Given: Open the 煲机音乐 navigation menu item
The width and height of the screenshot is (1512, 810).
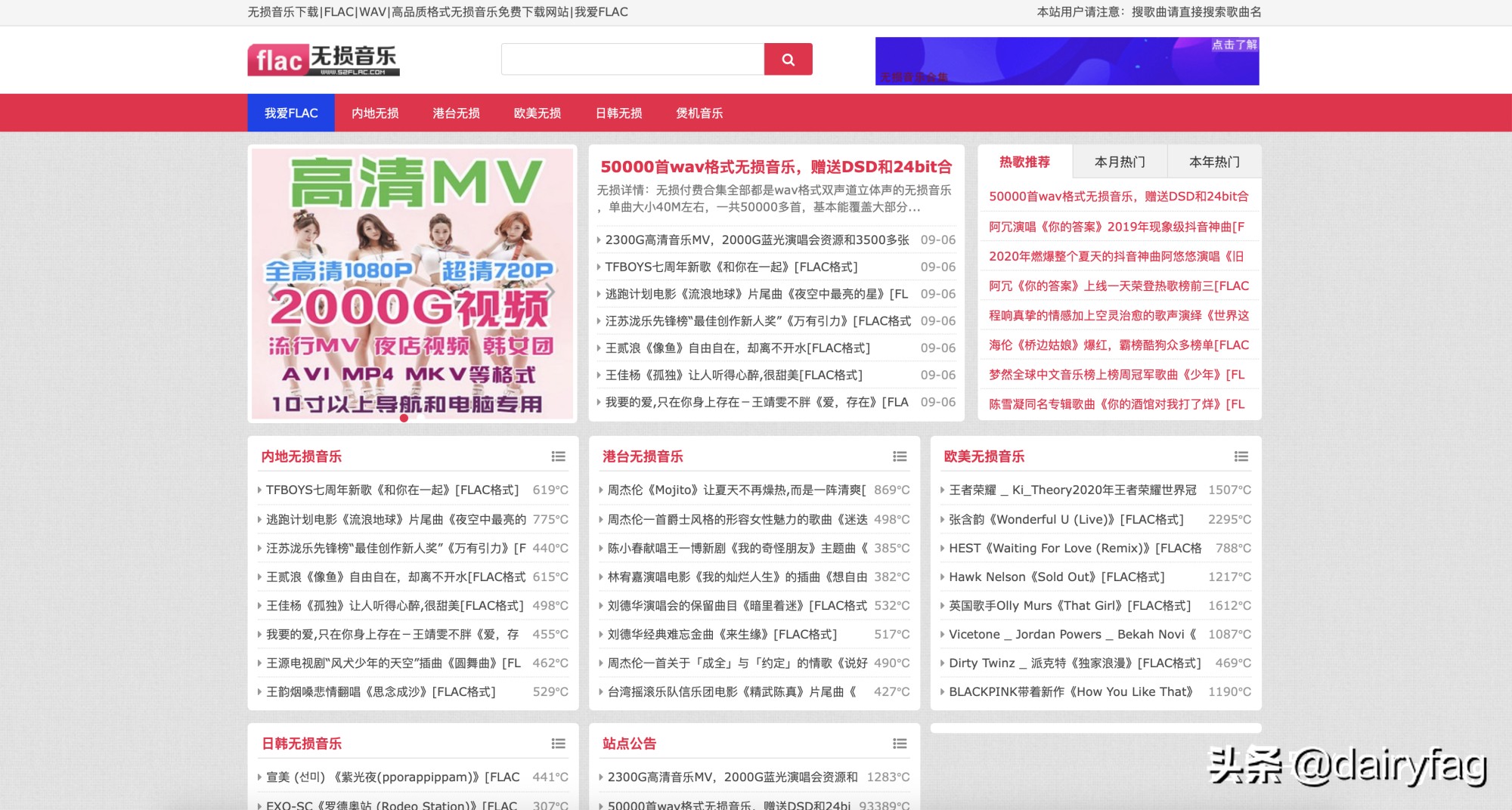Looking at the screenshot, I should tap(699, 113).
